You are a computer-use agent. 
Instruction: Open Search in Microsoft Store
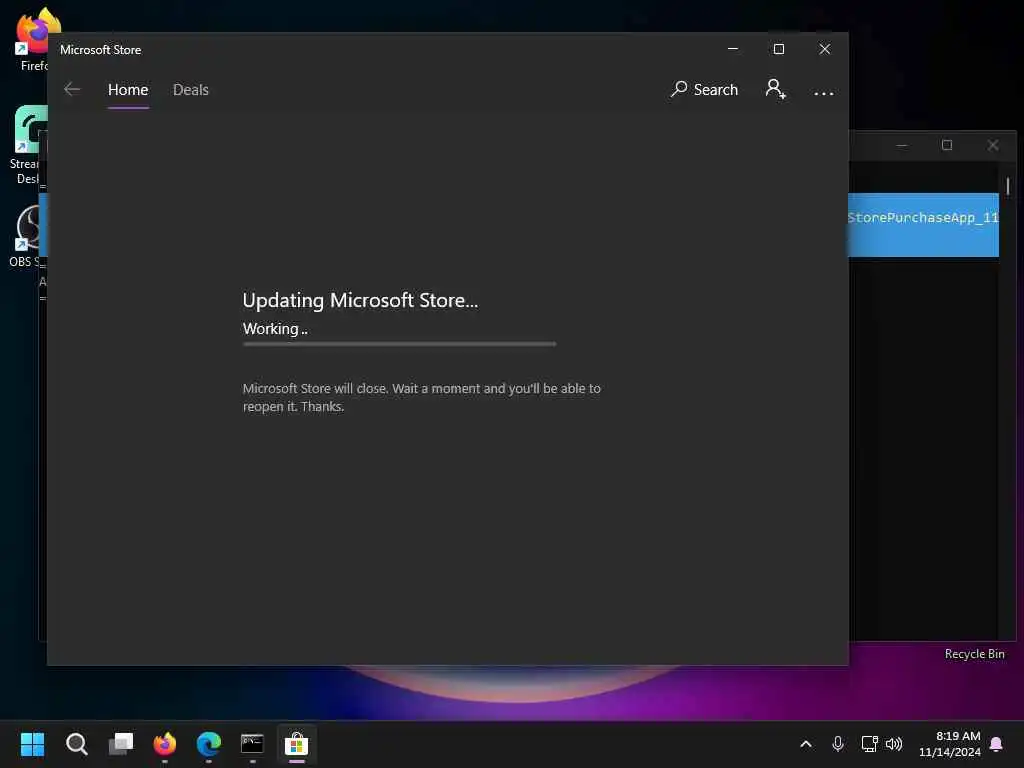tap(705, 89)
